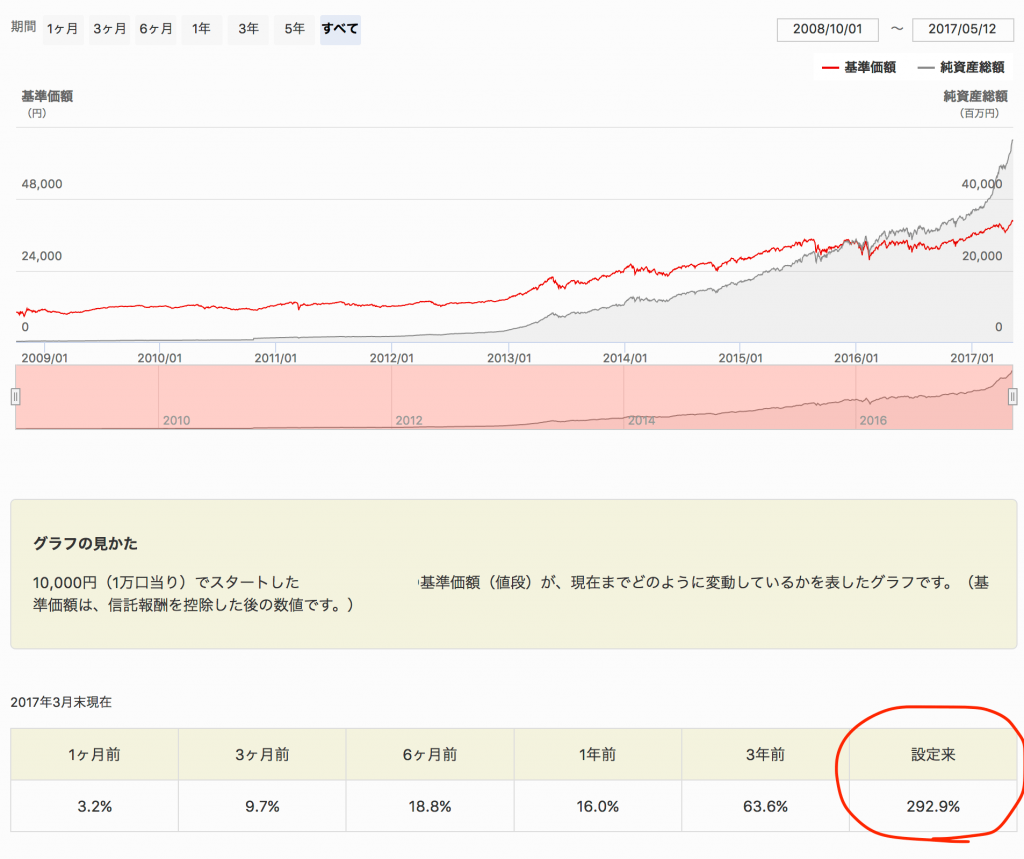Toggle the 基準価額 legend series
Screen dimensions: 1024x859
point(859,67)
